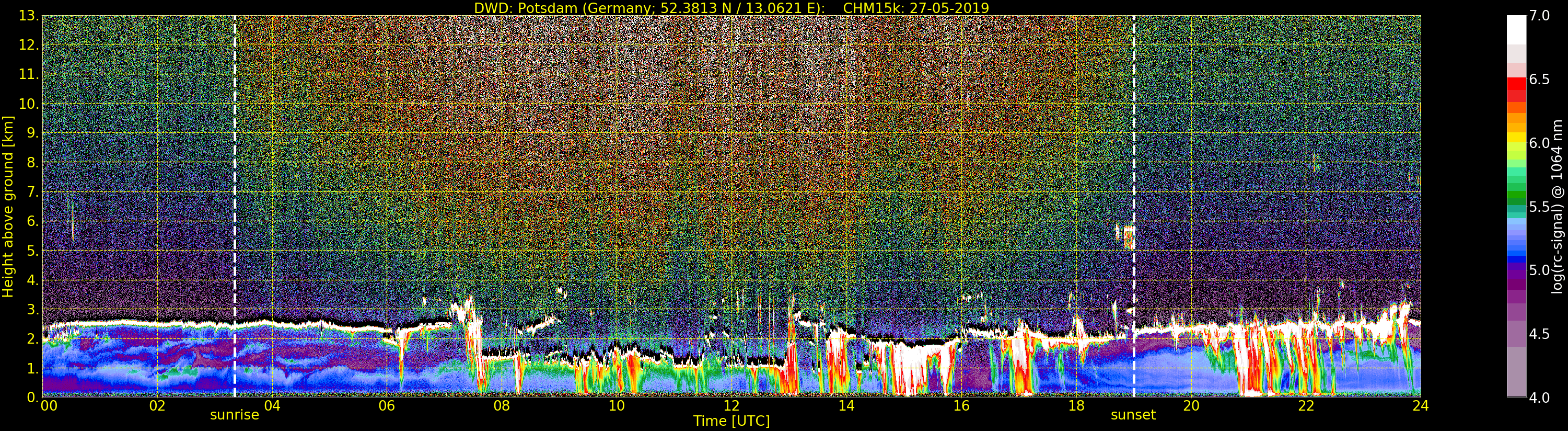Click the white segment at the colorbar top
The width and height of the screenshot is (1568, 431).
tap(1516, 30)
